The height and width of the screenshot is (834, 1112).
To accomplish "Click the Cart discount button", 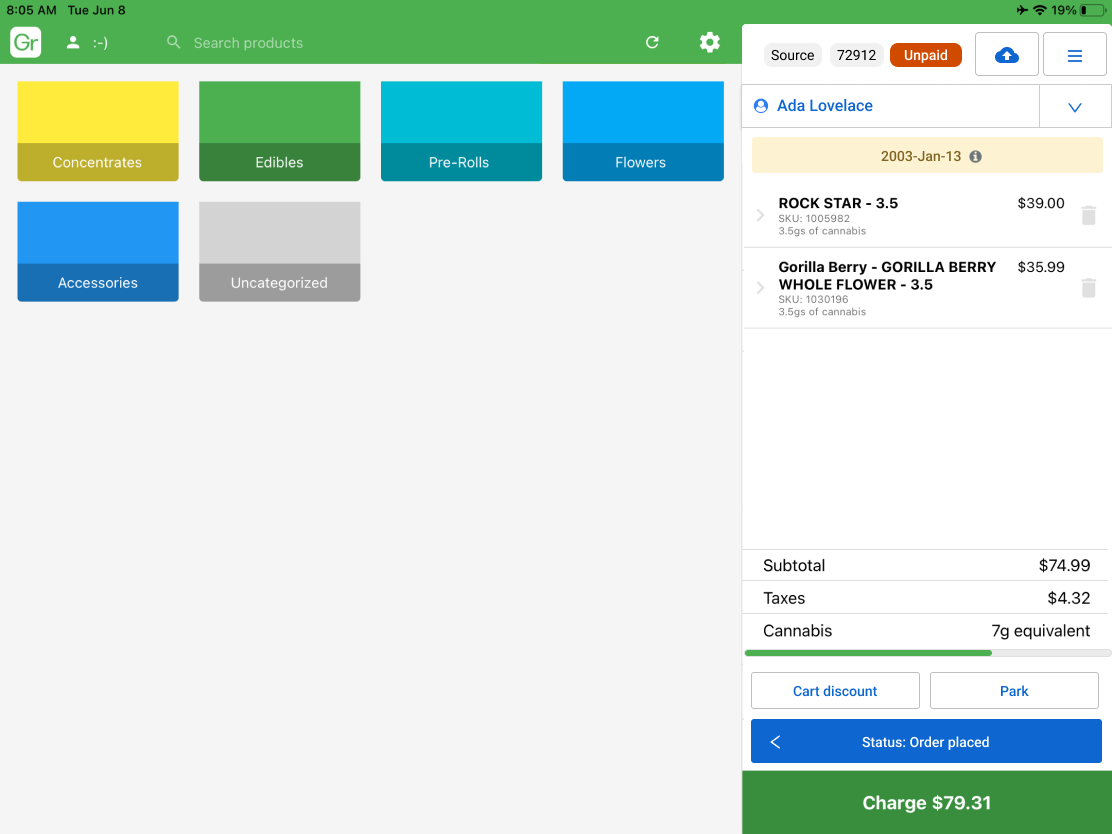I will [835, 691].
